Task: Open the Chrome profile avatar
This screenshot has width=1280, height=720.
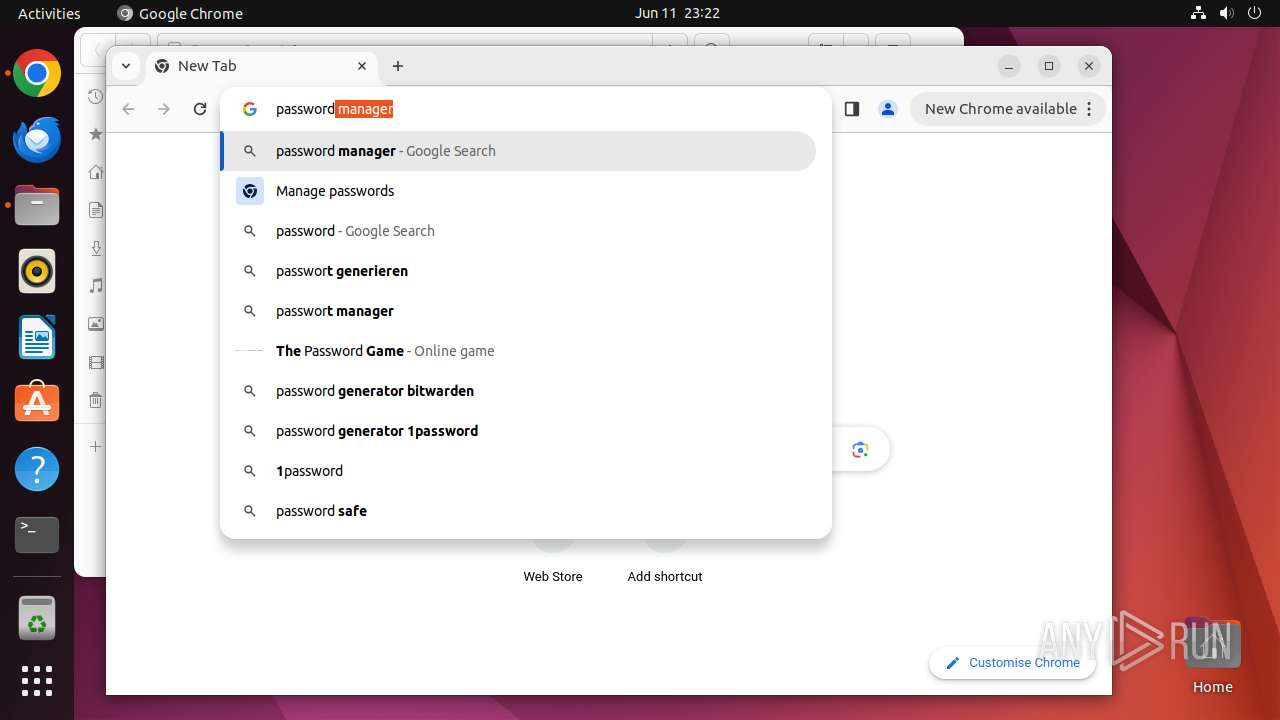Action: [x=888, y=109]
